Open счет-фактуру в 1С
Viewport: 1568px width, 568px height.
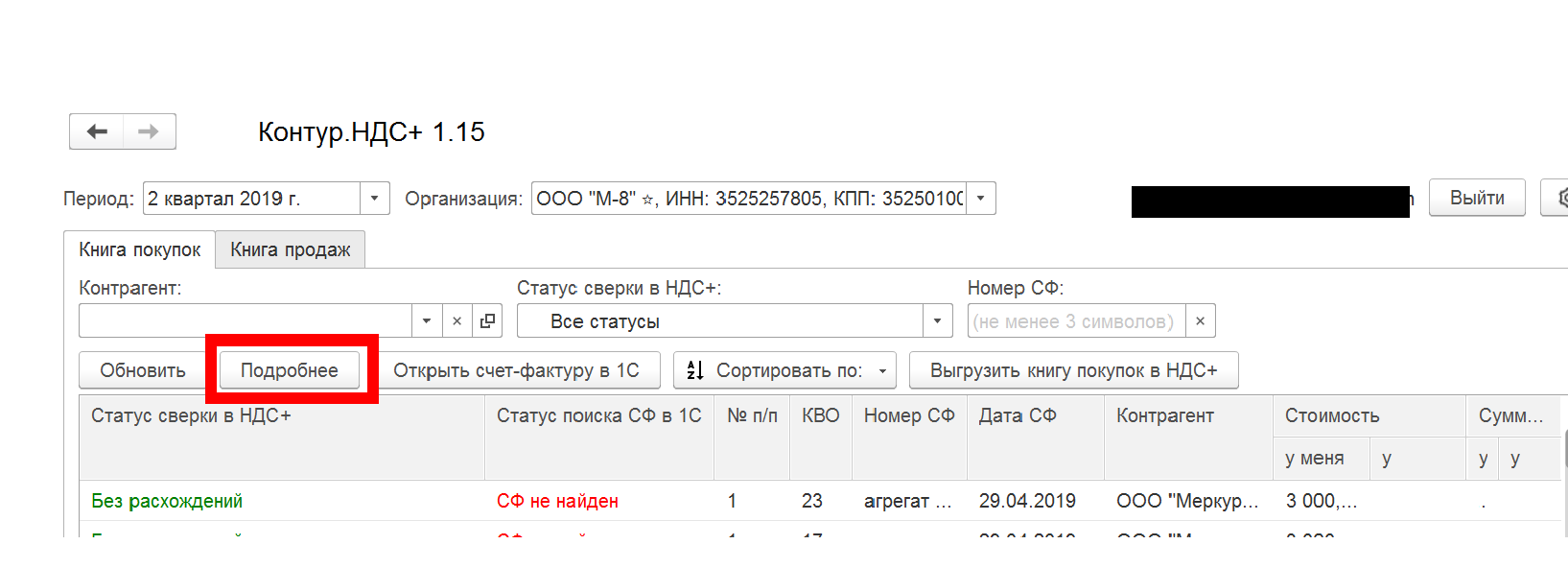[x=516, y=370]
